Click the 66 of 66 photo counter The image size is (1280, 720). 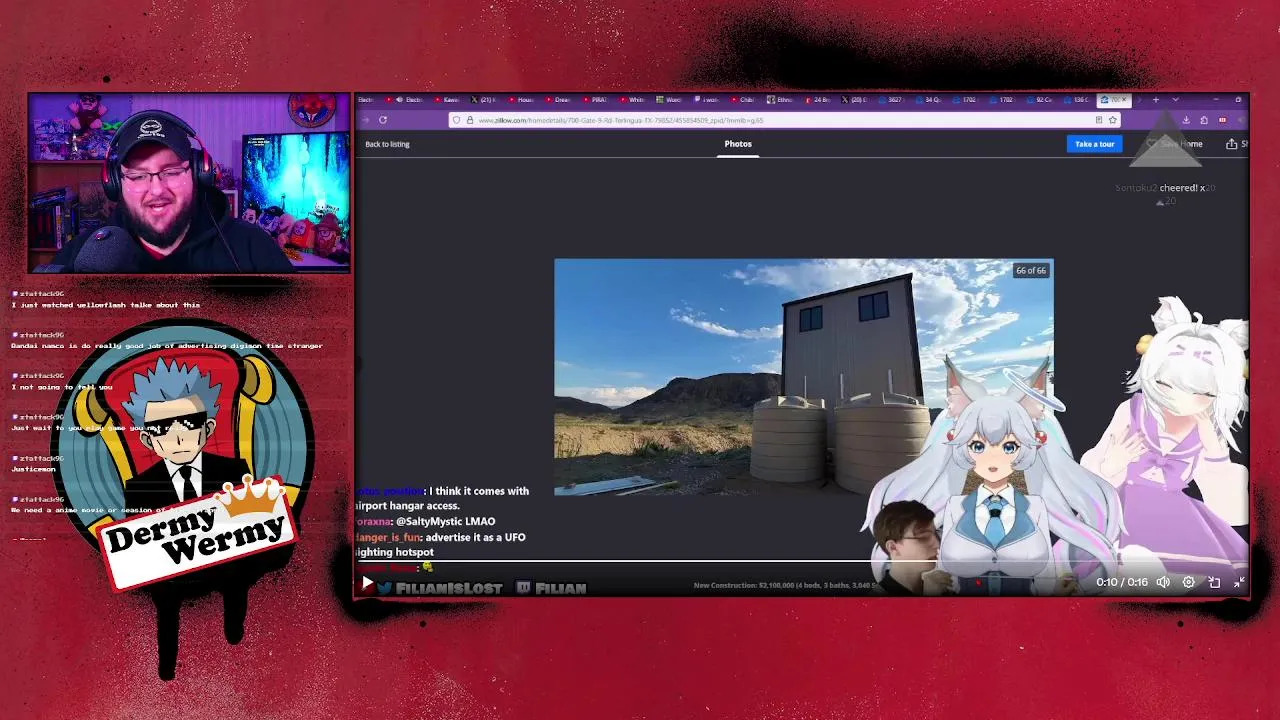[1030, 270]
